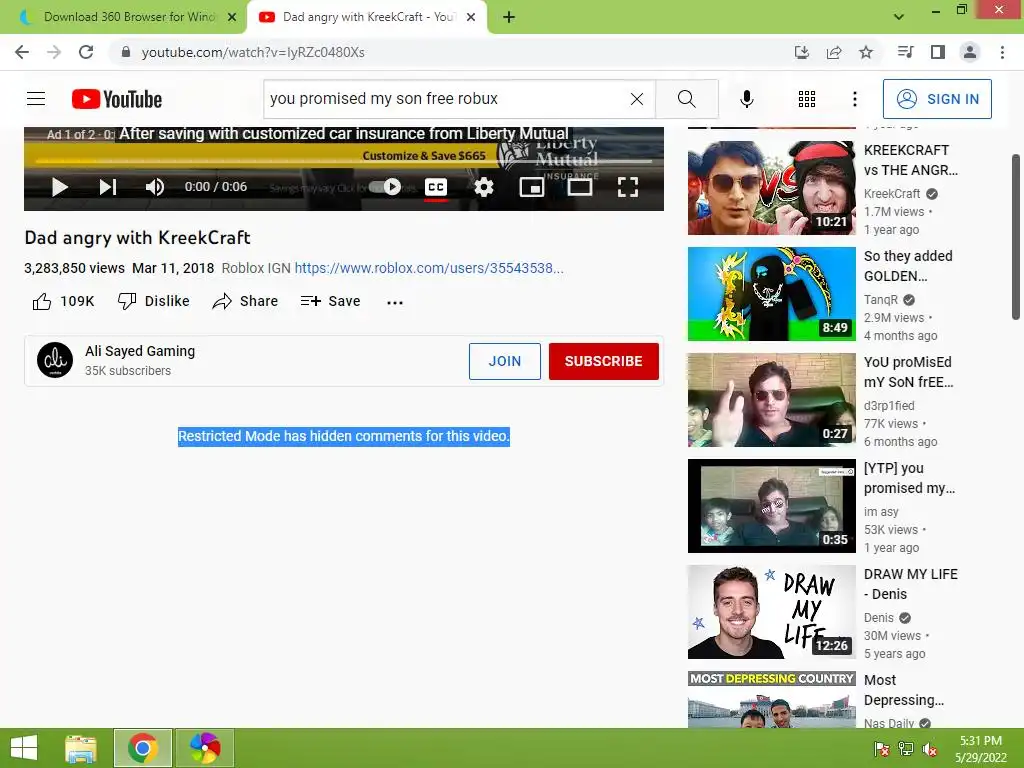The width and height of the screenshot is (1024, 768).
Task: Open the Roblox user profile link
Action: point(428,268)
